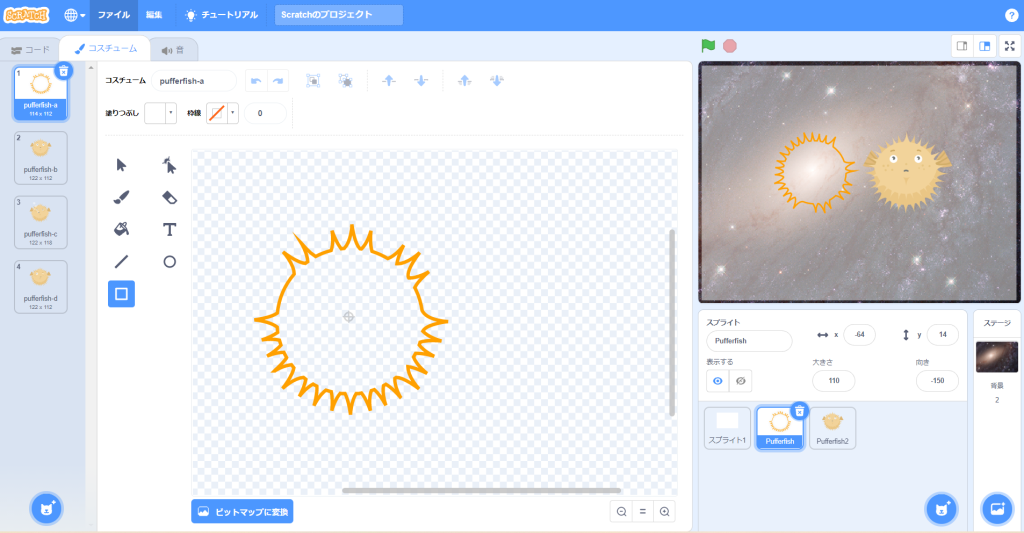Select the pufferfish-c costume thumbnail
The height and width of the screenshot is (533, 1024).
click(x=41, y=221)
